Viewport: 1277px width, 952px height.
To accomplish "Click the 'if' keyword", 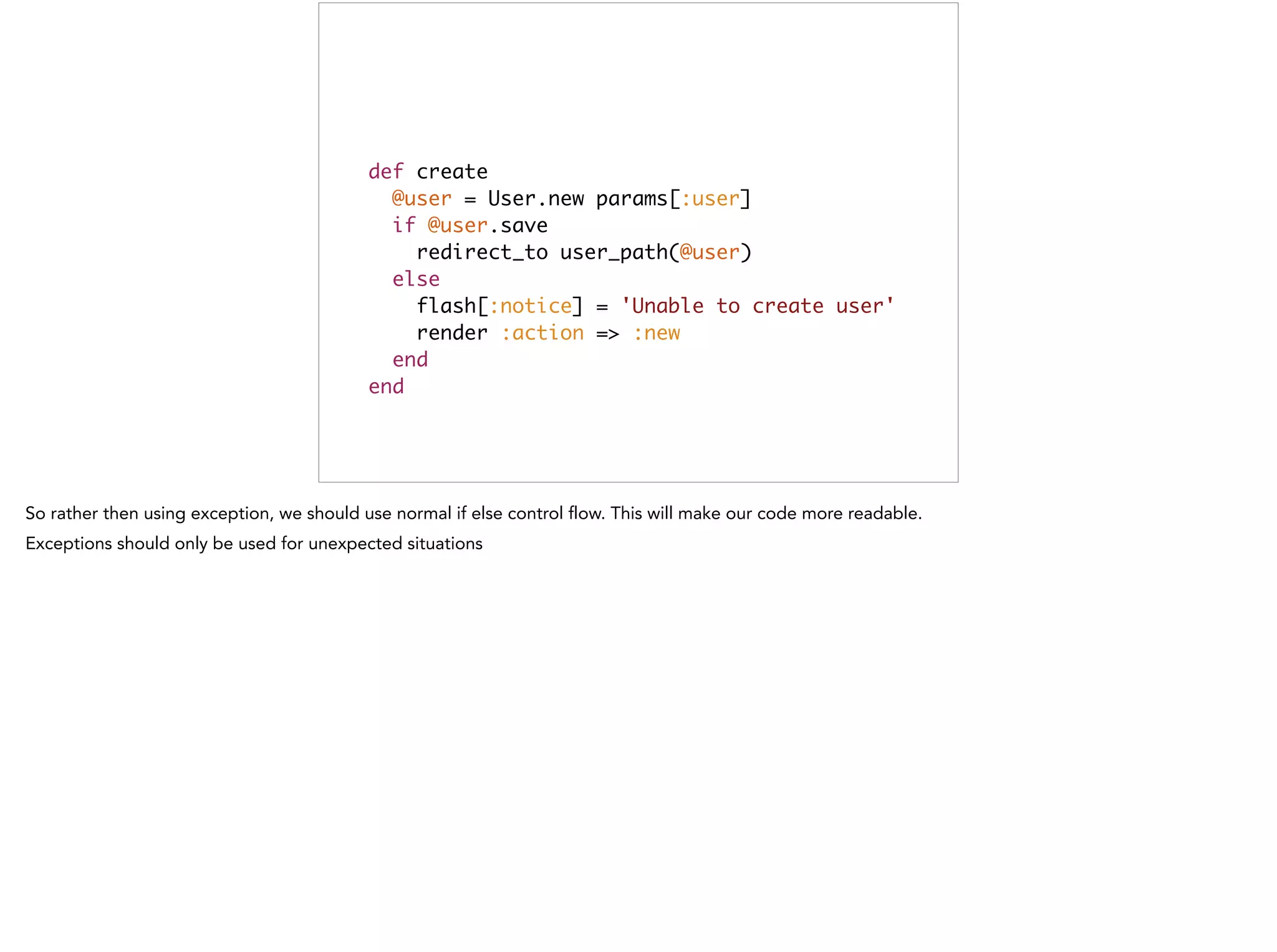I will (x=403, y=225).
